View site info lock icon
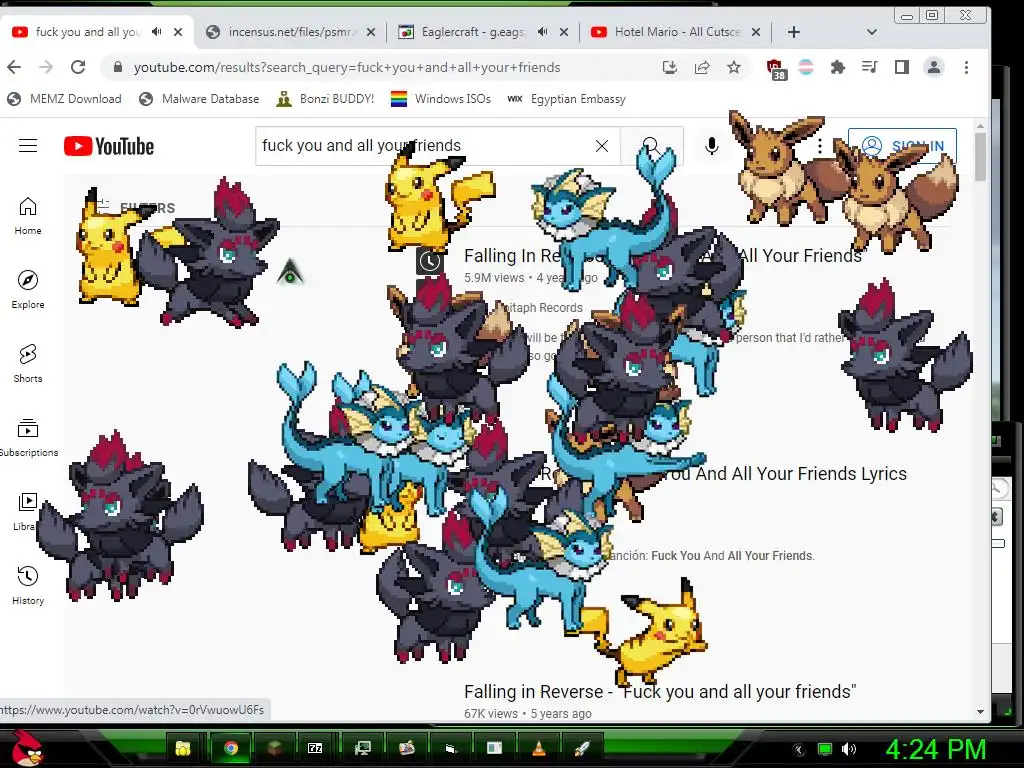 118,67
